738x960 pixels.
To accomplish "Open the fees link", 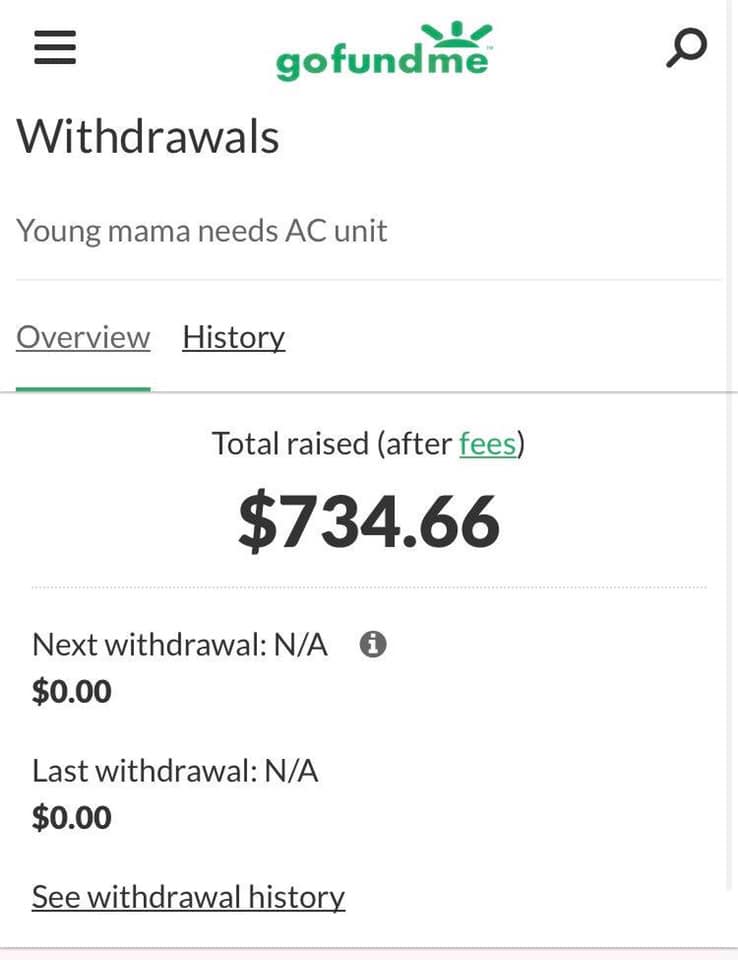I will [x=487, y=443].
